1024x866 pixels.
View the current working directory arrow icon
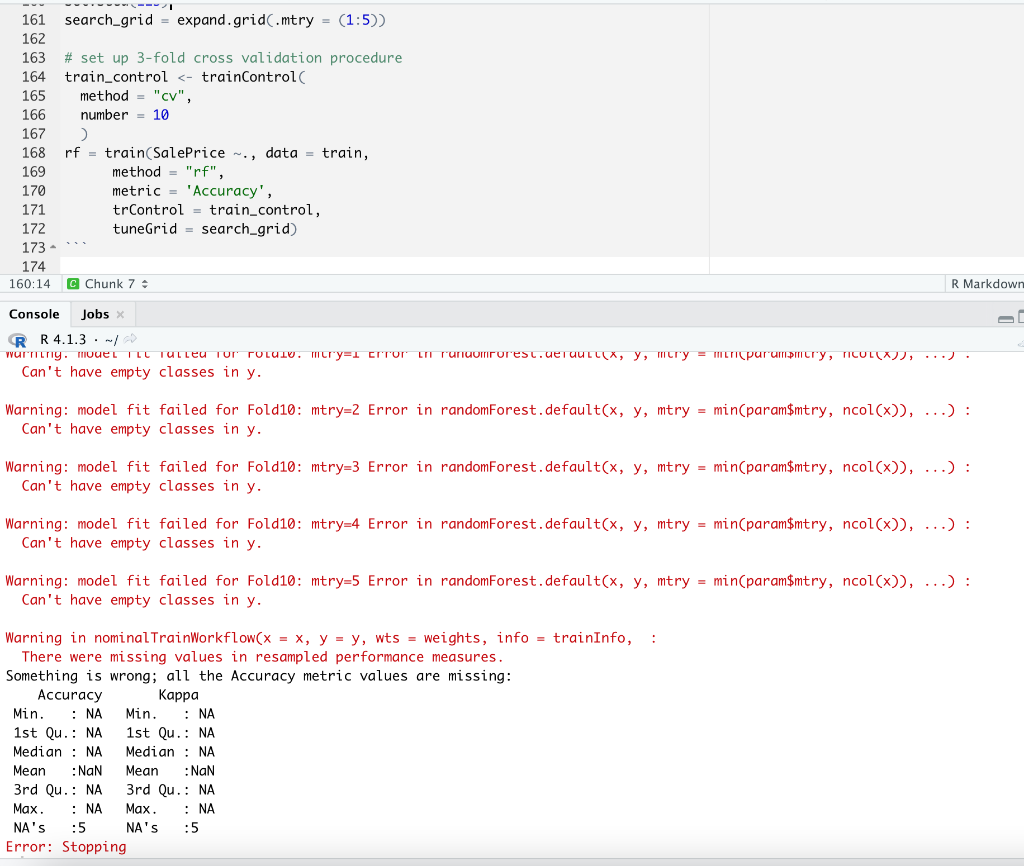tap(131, 339)
